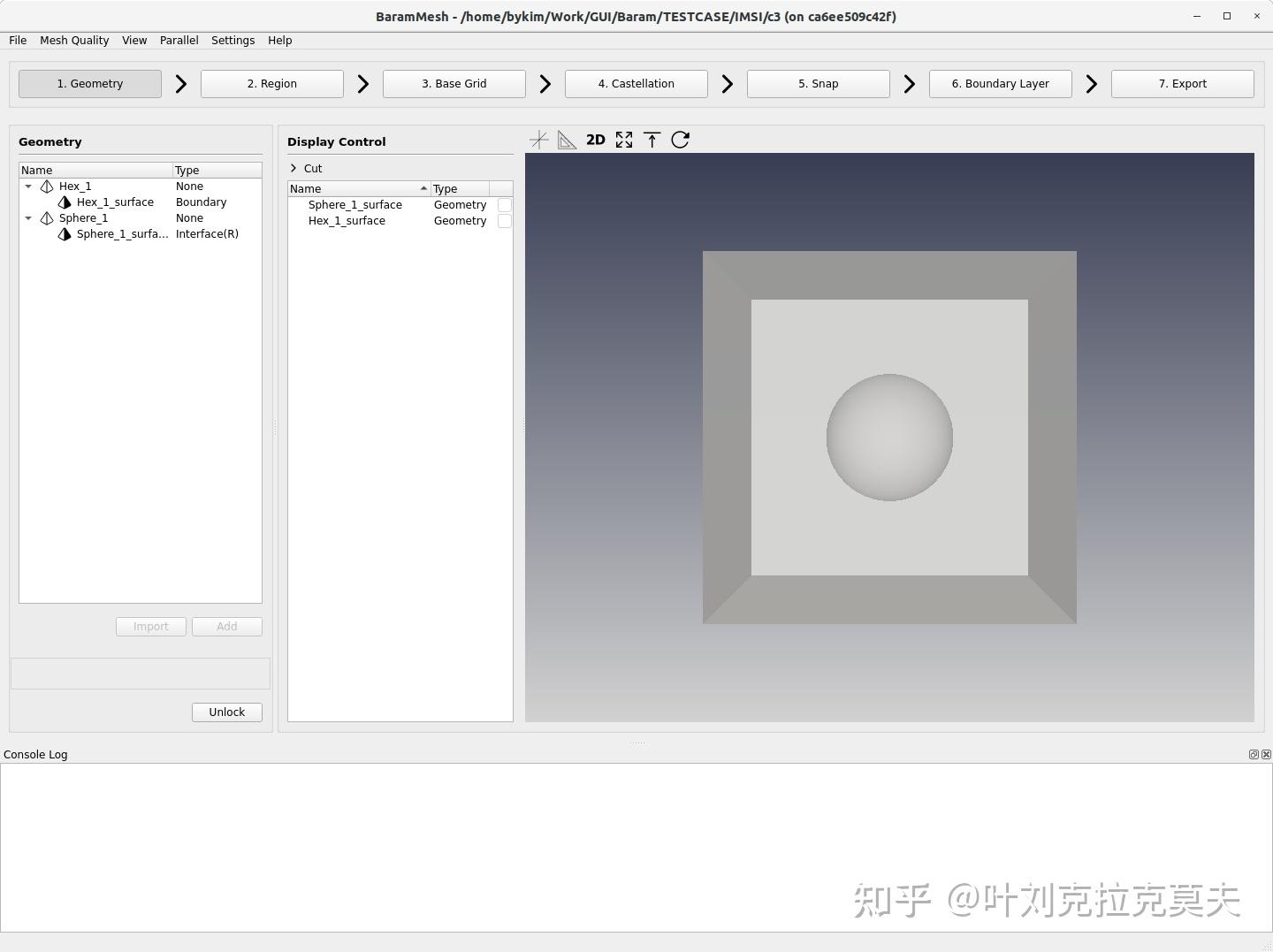The height and width of the screenshot is (952, 1273).
Task: Click the Import button
Action: click(x=151, y=627)
